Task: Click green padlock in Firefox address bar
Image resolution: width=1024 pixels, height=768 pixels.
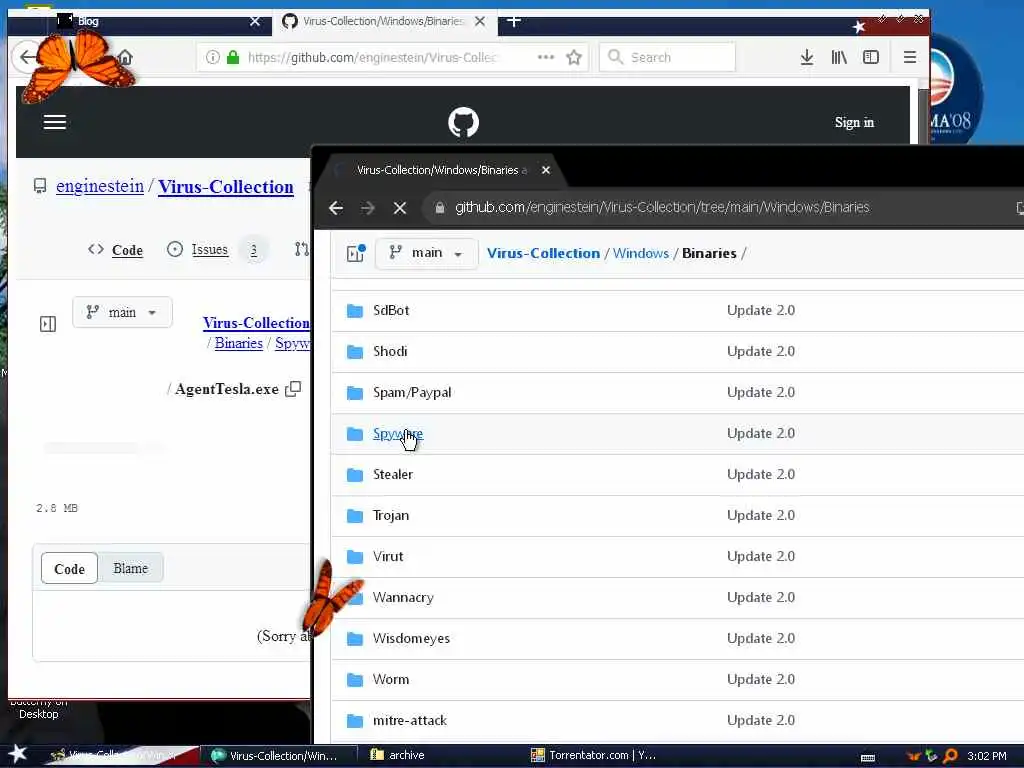Action: pos(232,57)
